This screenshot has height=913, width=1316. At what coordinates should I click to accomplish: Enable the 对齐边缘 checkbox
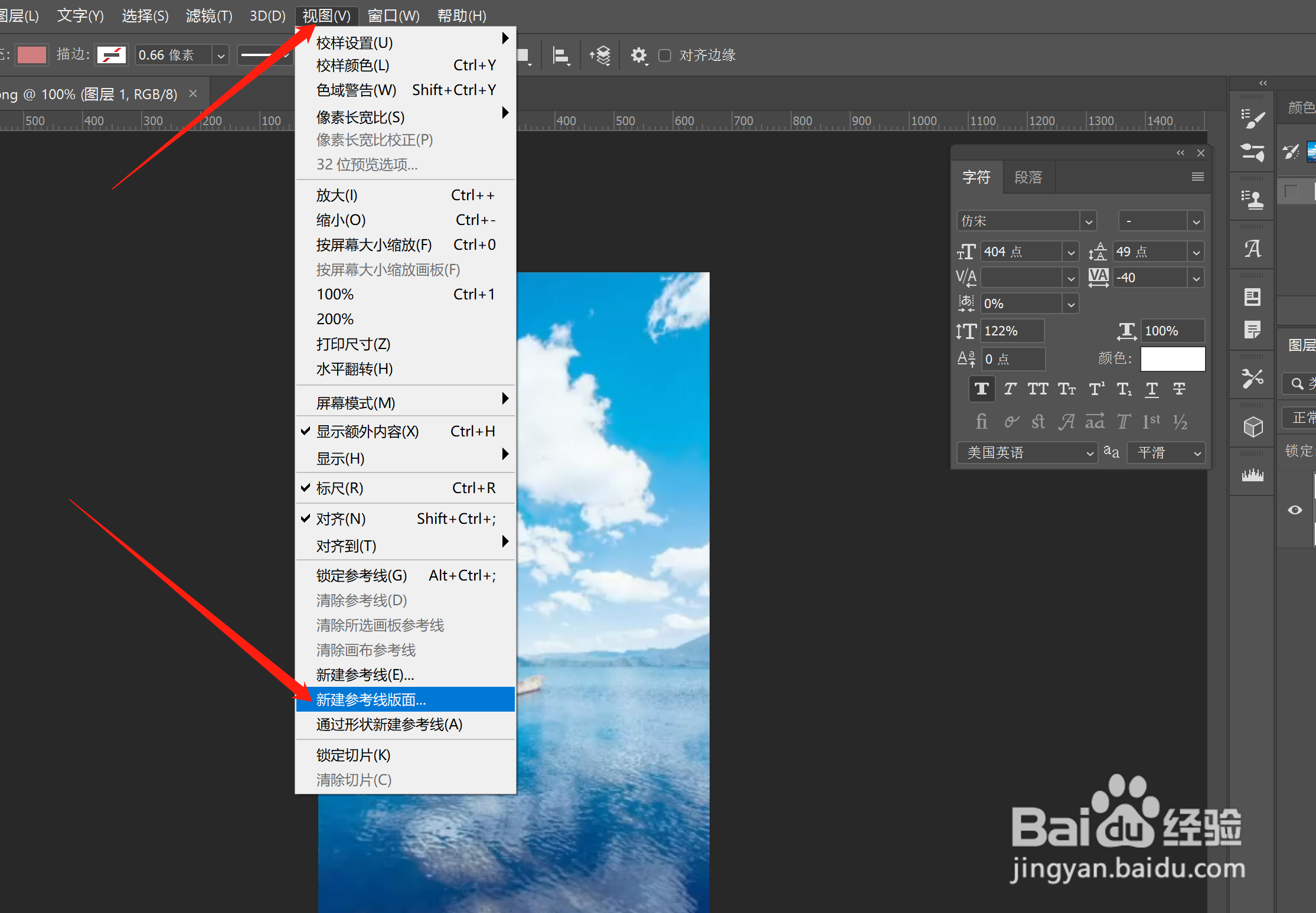(x=665, y=56)
